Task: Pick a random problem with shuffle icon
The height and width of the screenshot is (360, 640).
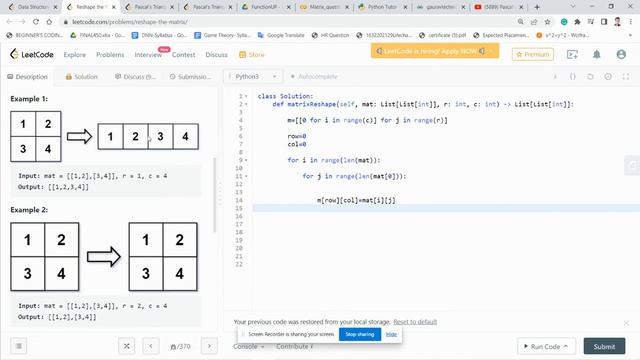Action: [x=127, y=346]
